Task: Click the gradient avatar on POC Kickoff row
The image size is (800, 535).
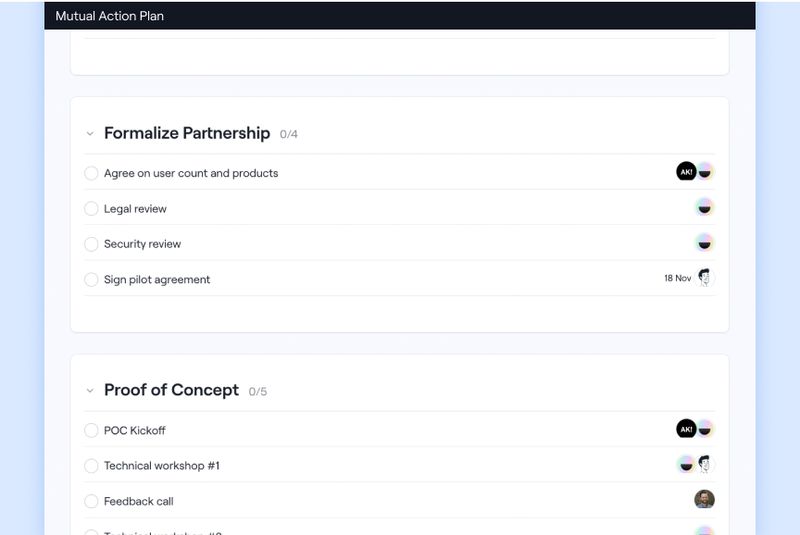Action: click(705, 429)
